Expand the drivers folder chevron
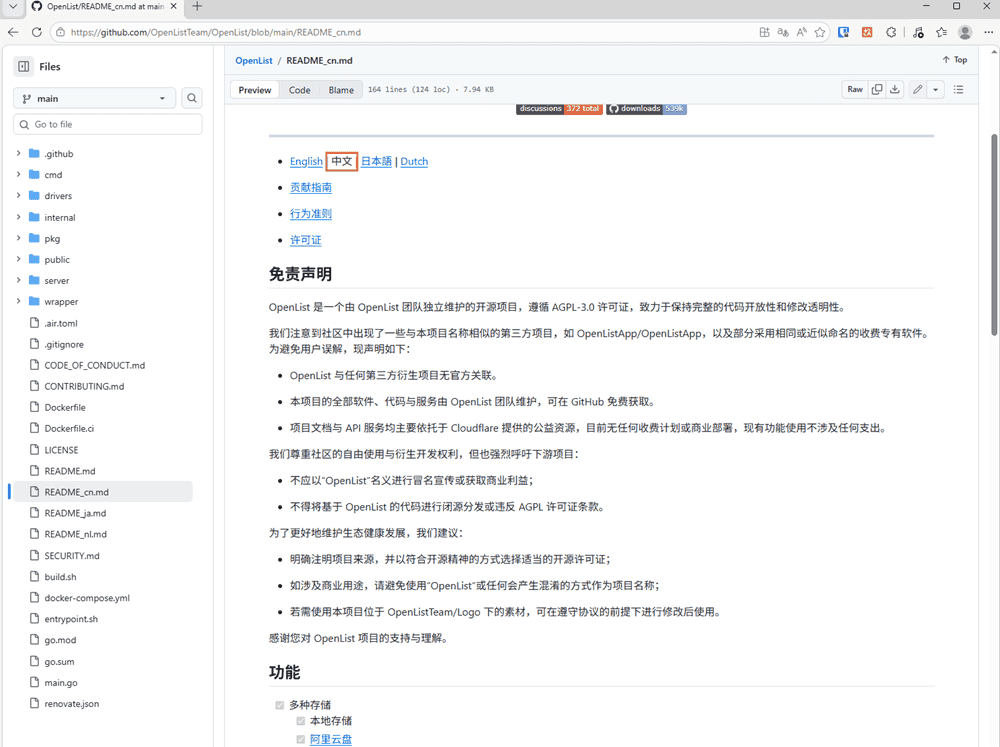The image size is (1000, 747). (x=18, y=196)
